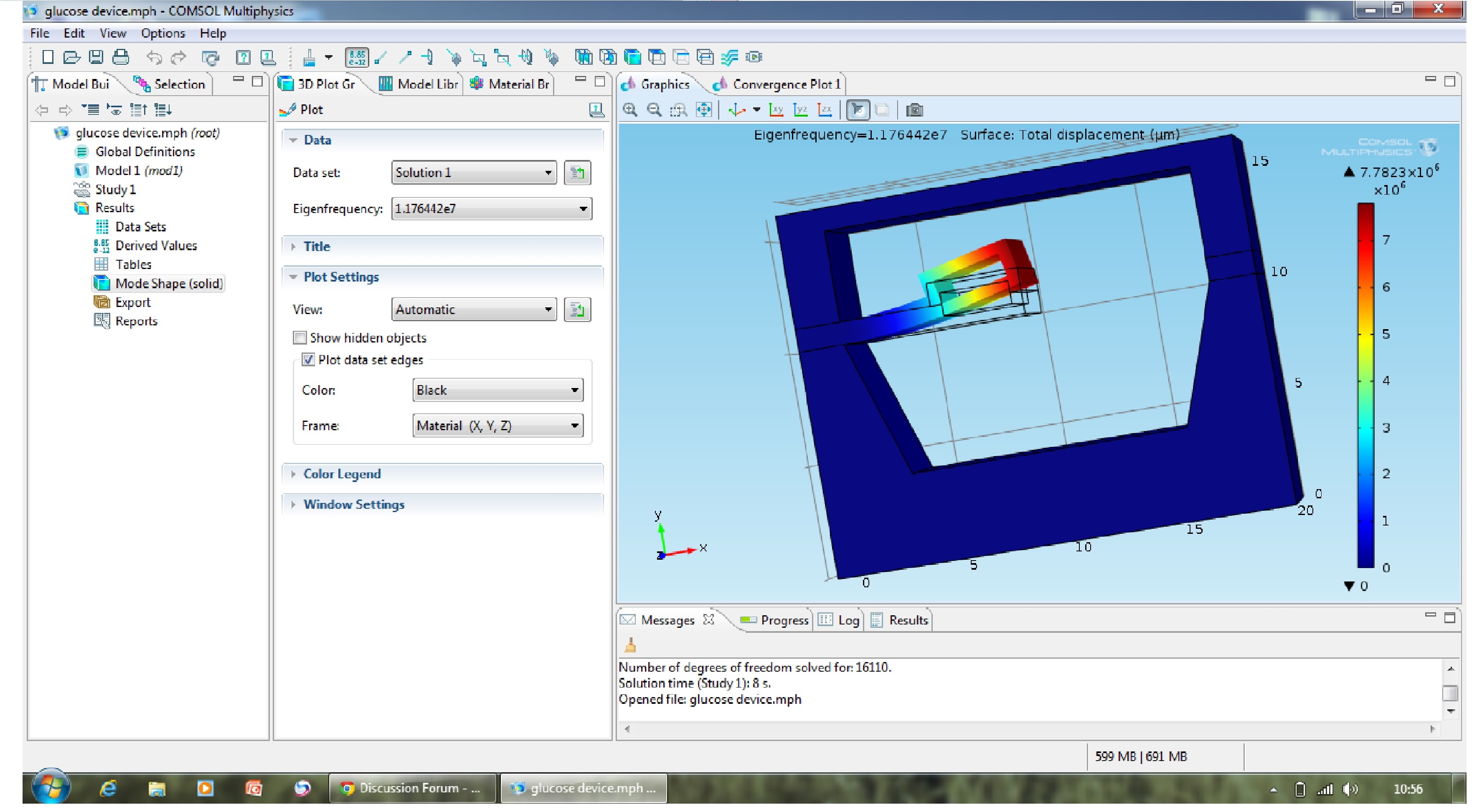Open the Eigenfrequency dropdown
Image resolution: width=1472 pixels, height=812 pixels.
(x=491, y=208)
